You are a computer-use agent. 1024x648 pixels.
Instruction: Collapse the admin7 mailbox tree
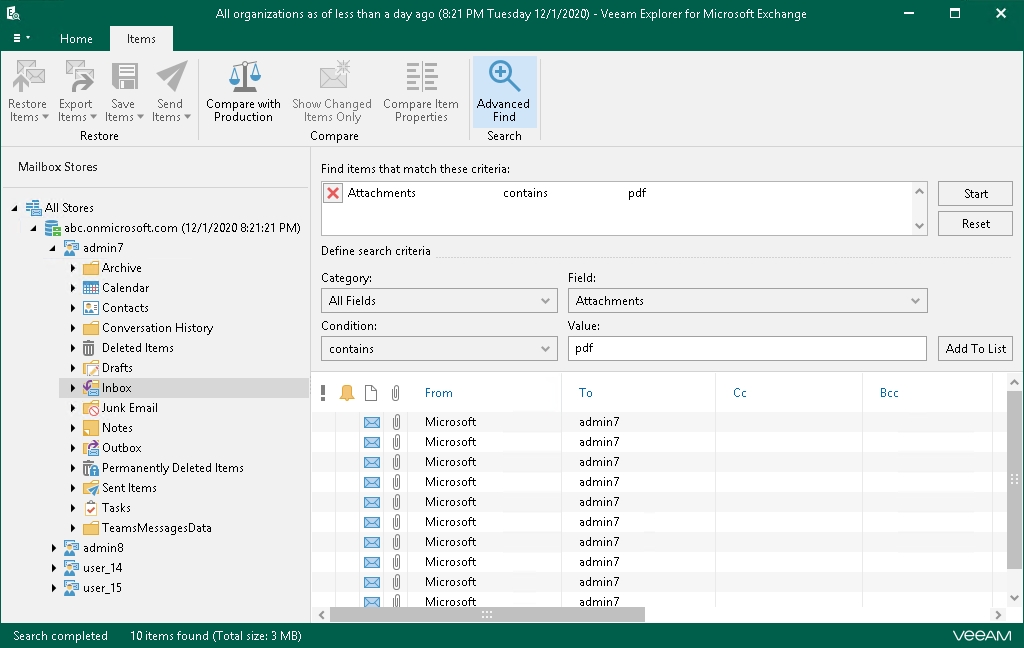coord(55,248)
